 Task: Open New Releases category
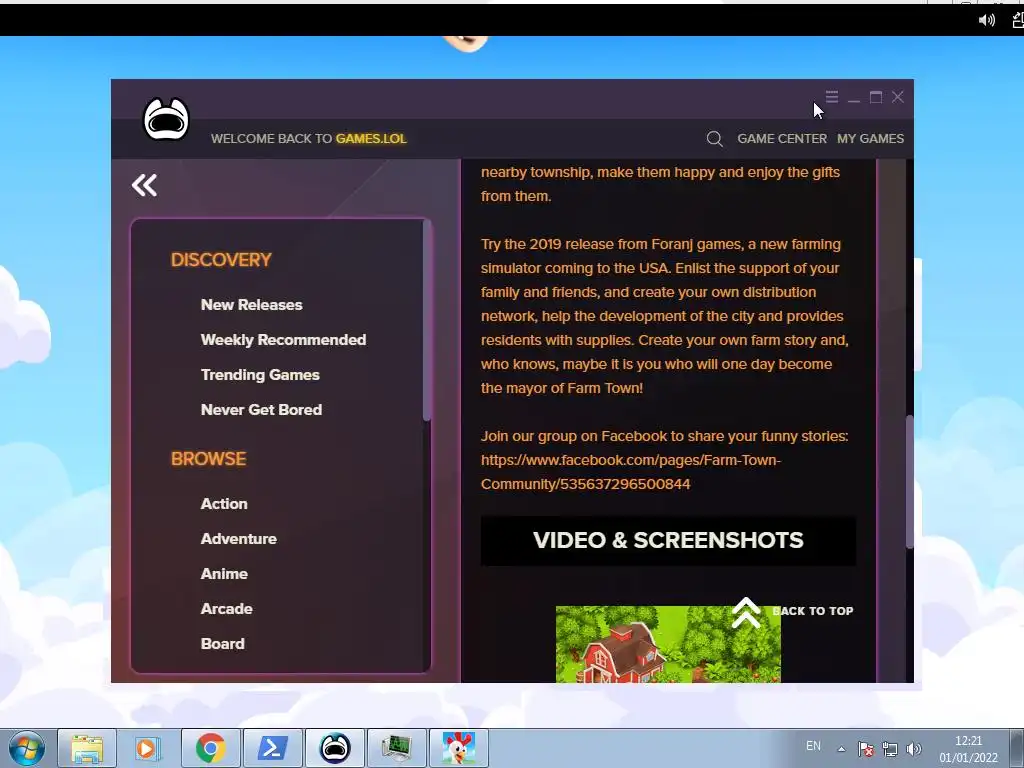pos(251,305)
